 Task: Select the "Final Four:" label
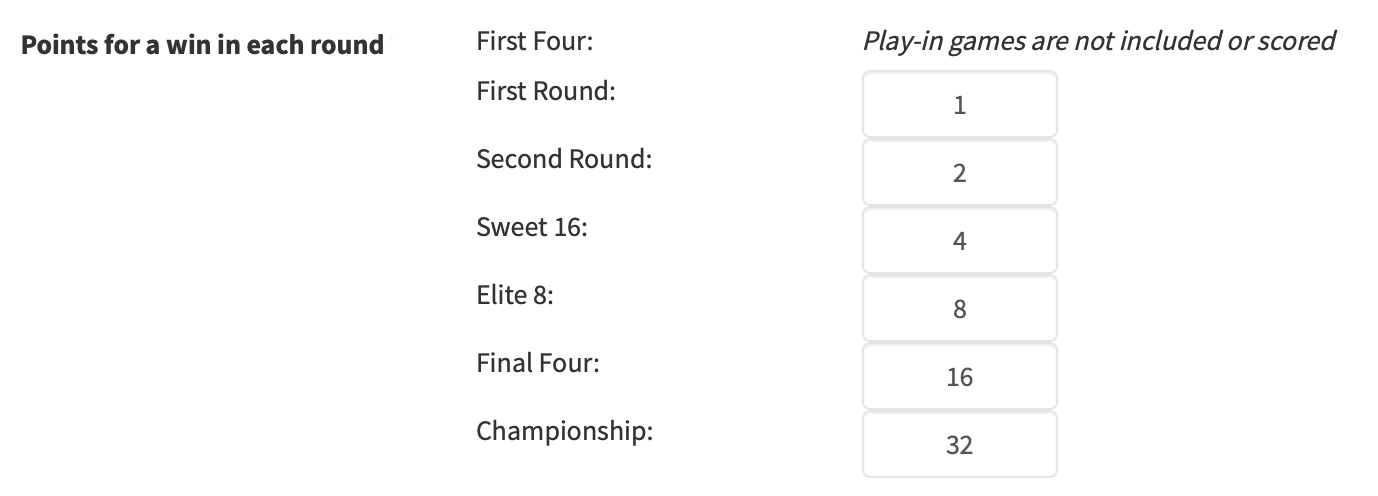(x=538, y=363)
